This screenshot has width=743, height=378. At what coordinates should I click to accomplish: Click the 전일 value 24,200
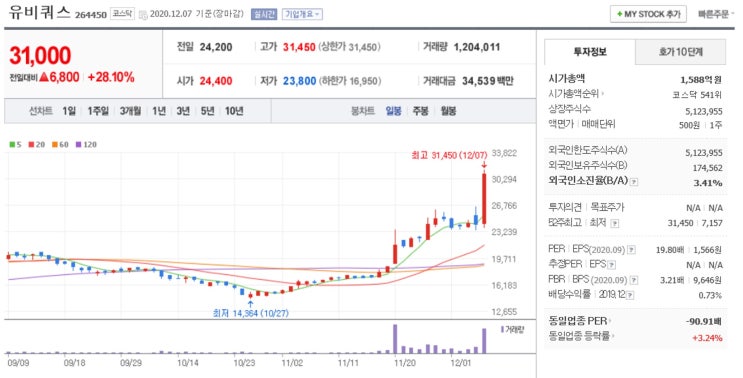point(216,47)
